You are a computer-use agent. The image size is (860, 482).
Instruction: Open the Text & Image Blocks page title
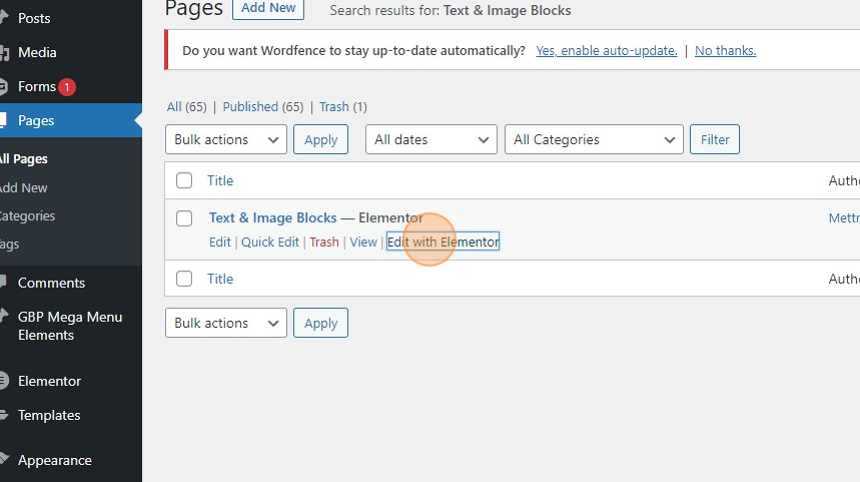273,218
